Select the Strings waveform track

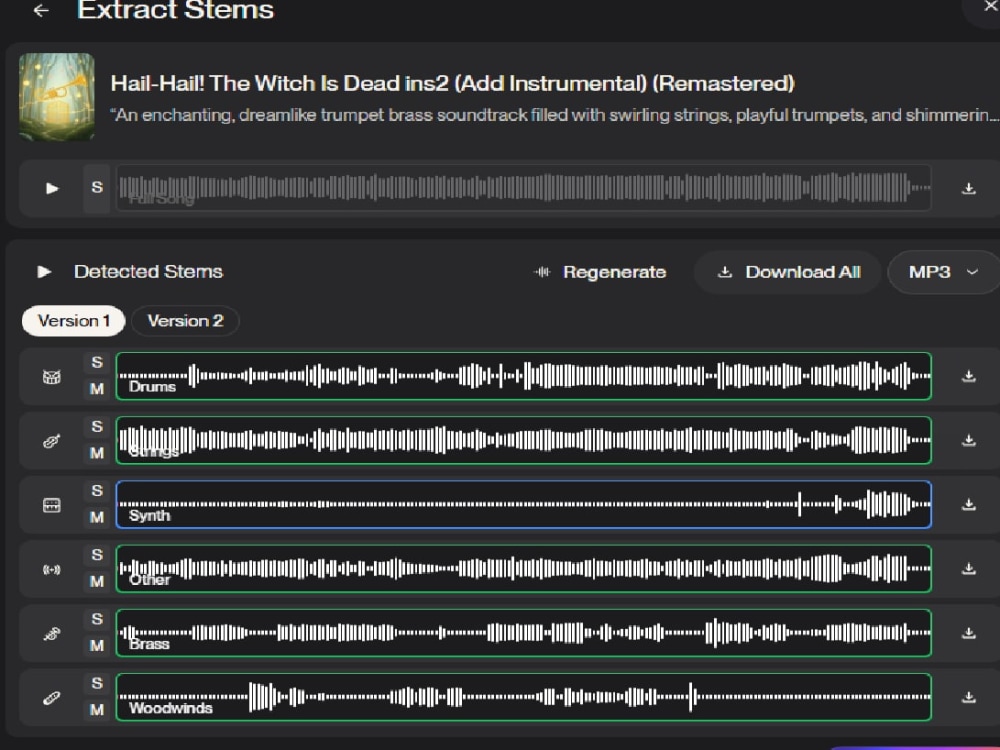pos(523,440)
